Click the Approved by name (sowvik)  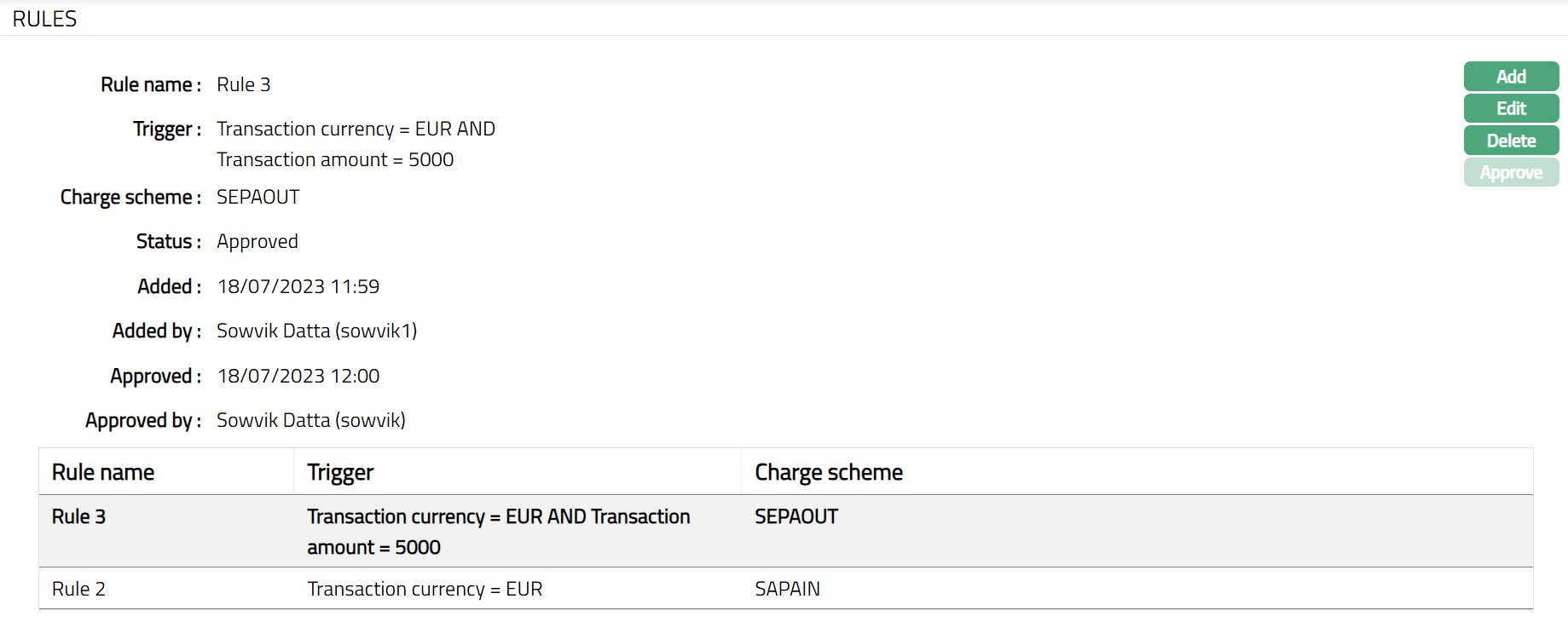310,420
